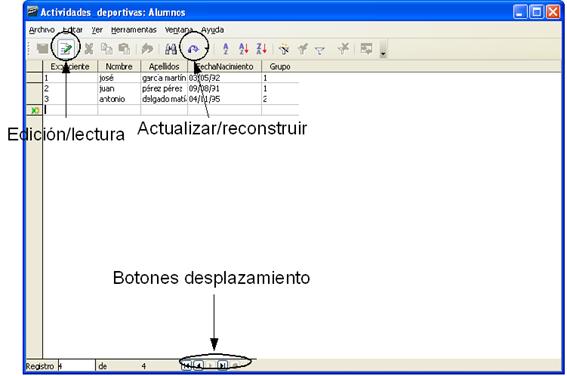
Task: Click the cell containing 'josé'
Action: (x=119, y=78)
